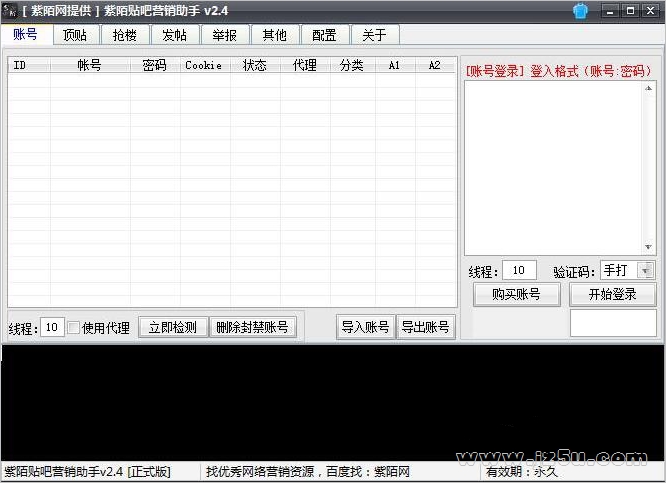
Task: Click status bar text 紫陌贴吧营销助手v2.4 [正式版]
Action: pyautogui.click(x=87, y=472)
